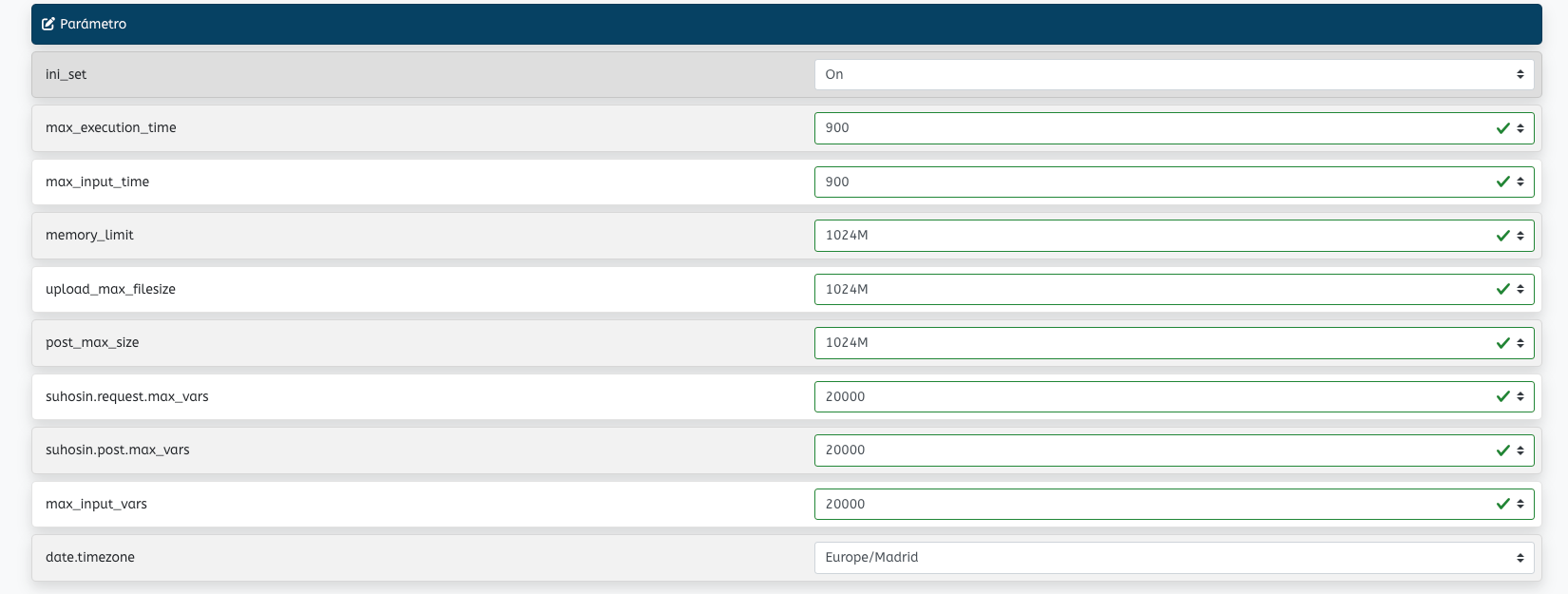Click the green checkmark in suhosin.request.max_vars field
This screenshot has width=1568, height=594.
(x=1503, y=396)
